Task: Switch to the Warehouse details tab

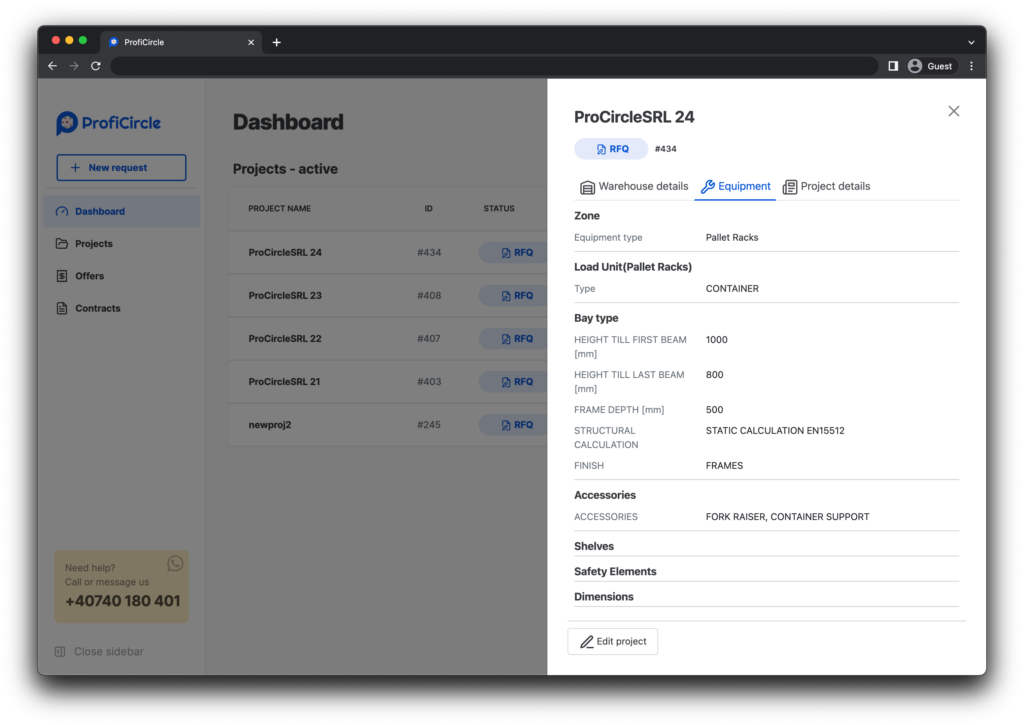Action: point(634,187)
